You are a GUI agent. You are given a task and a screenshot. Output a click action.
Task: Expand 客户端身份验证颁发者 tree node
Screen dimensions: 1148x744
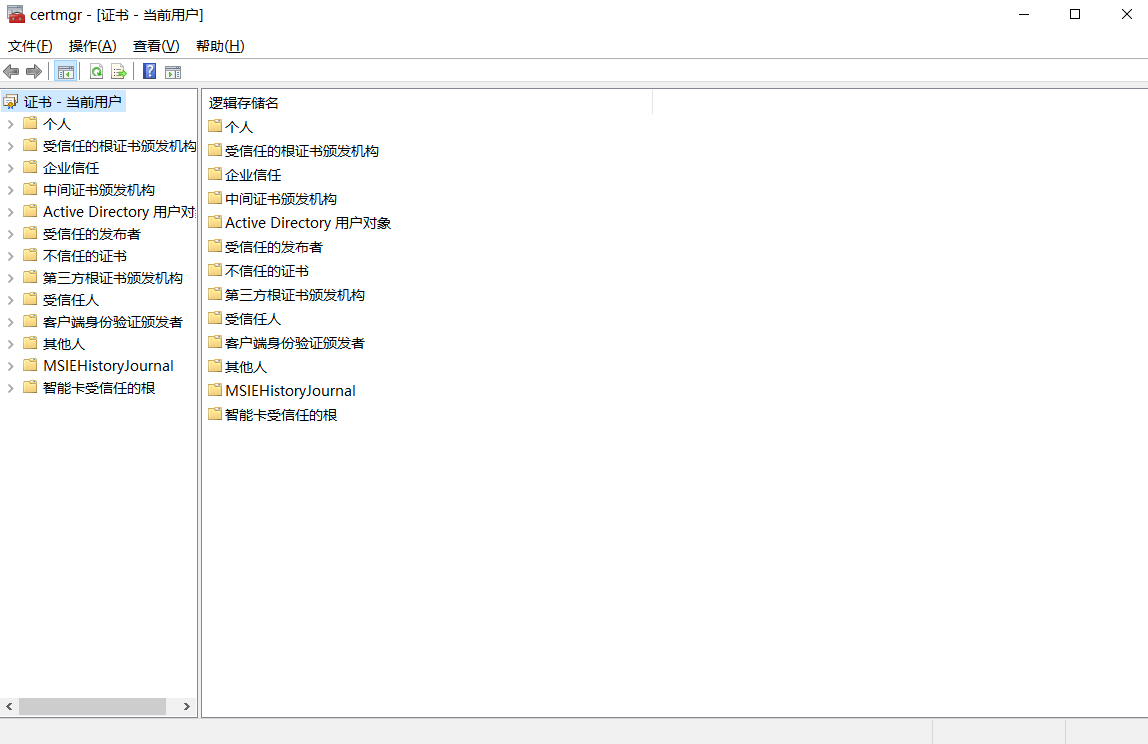coord(10,322)
